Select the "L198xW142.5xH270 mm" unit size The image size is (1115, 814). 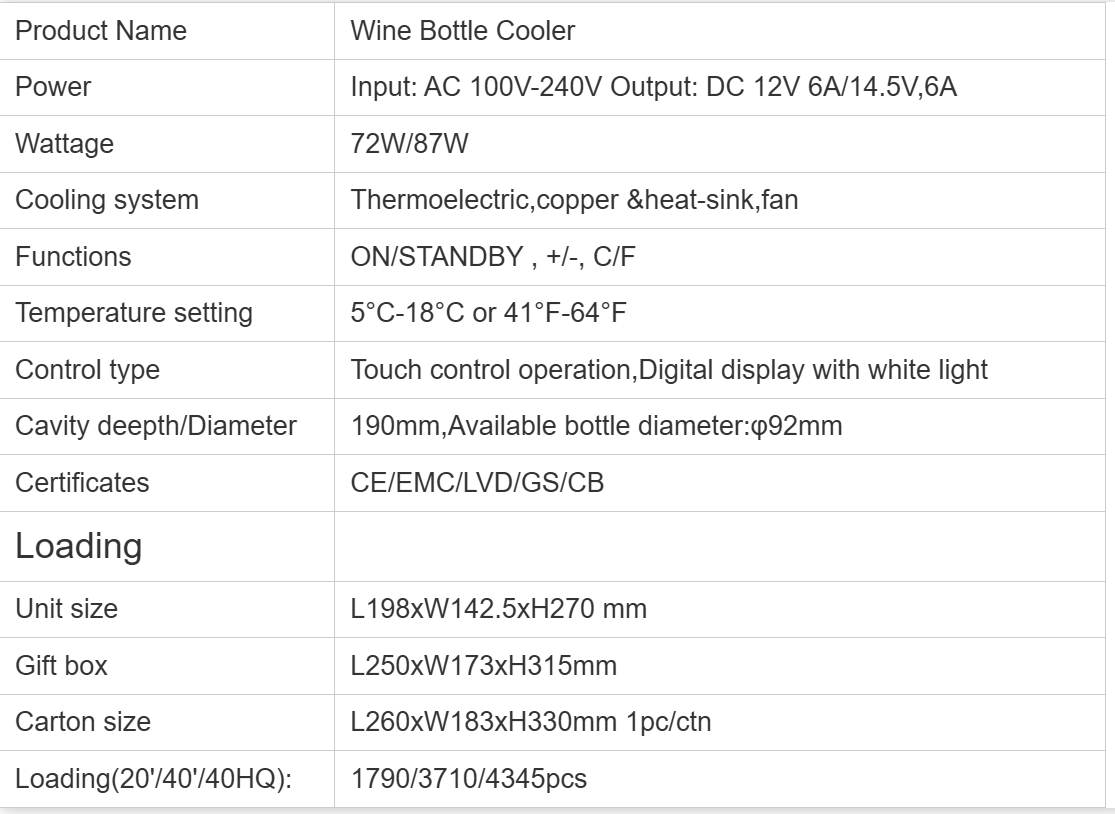[498, 608]
